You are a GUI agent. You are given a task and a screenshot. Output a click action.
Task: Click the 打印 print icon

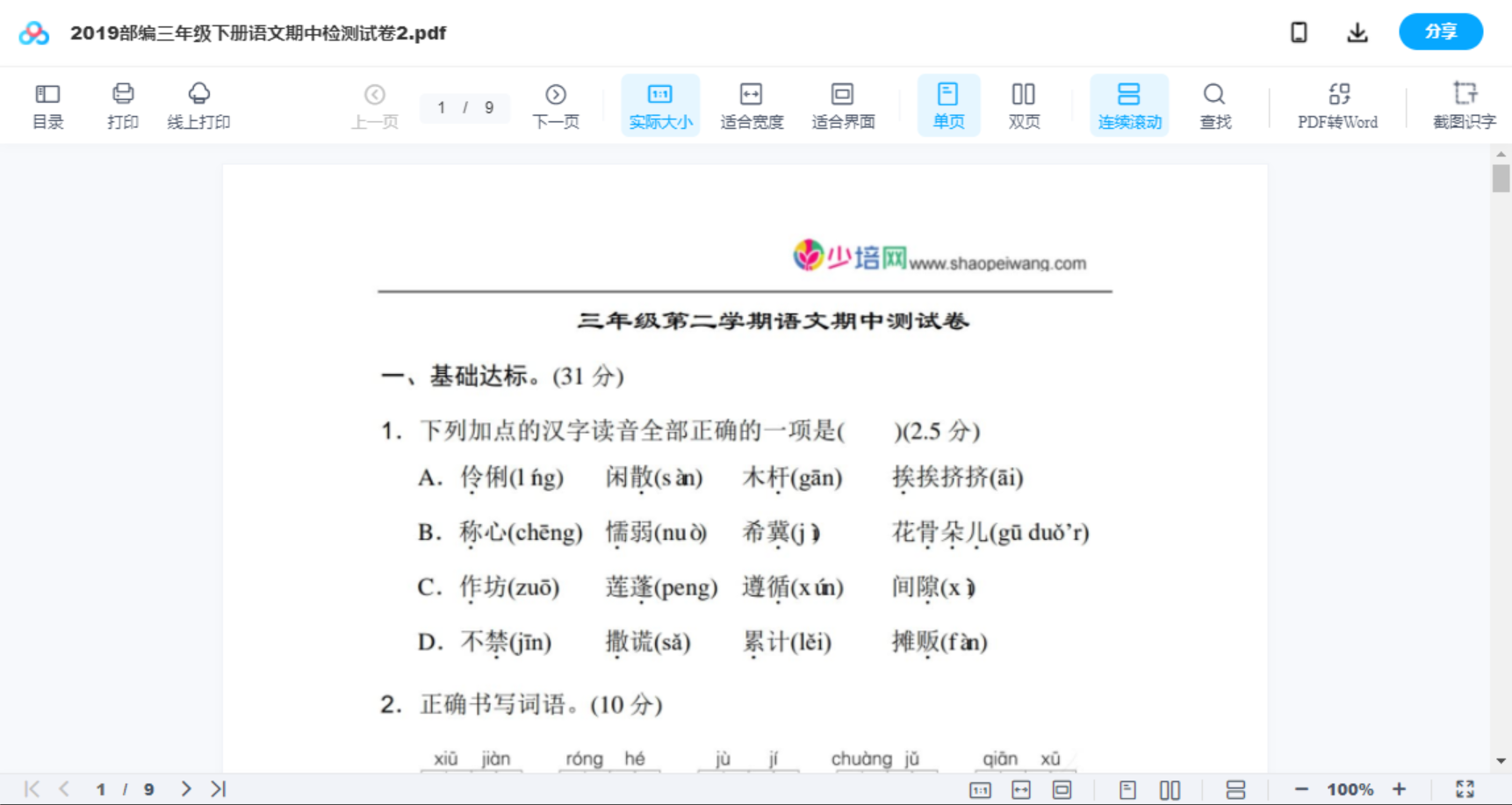[x=123, y=104]
